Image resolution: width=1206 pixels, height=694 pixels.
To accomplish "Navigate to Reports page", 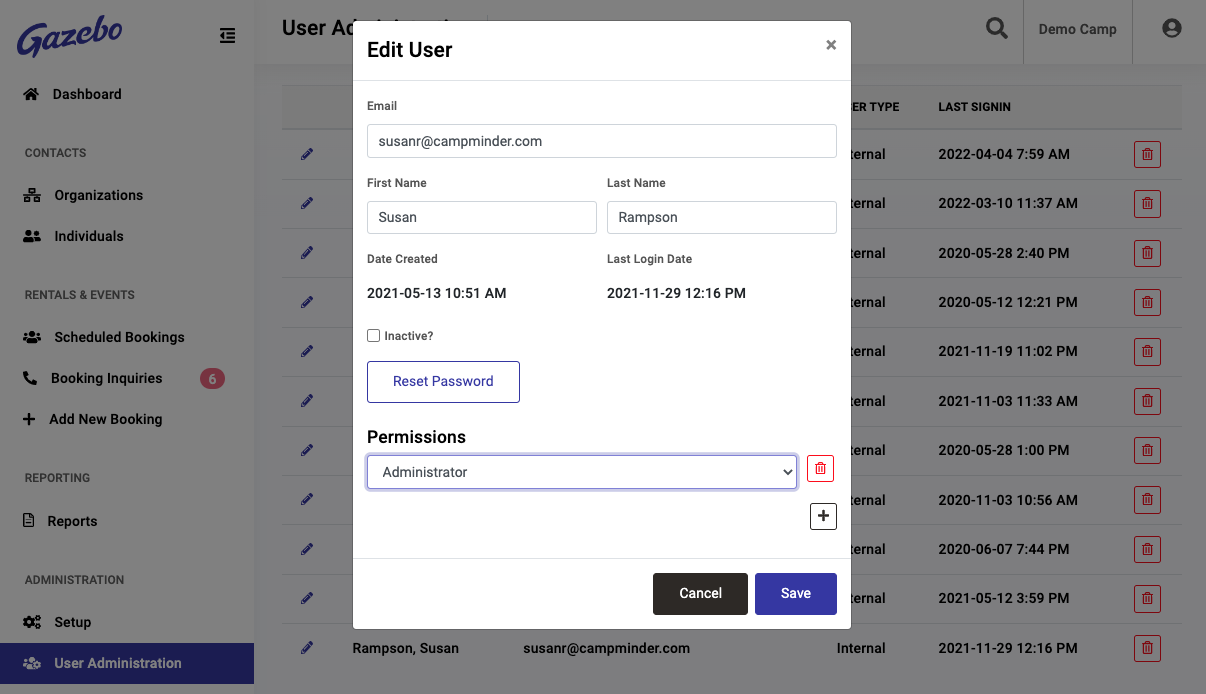I will [72, 521].
